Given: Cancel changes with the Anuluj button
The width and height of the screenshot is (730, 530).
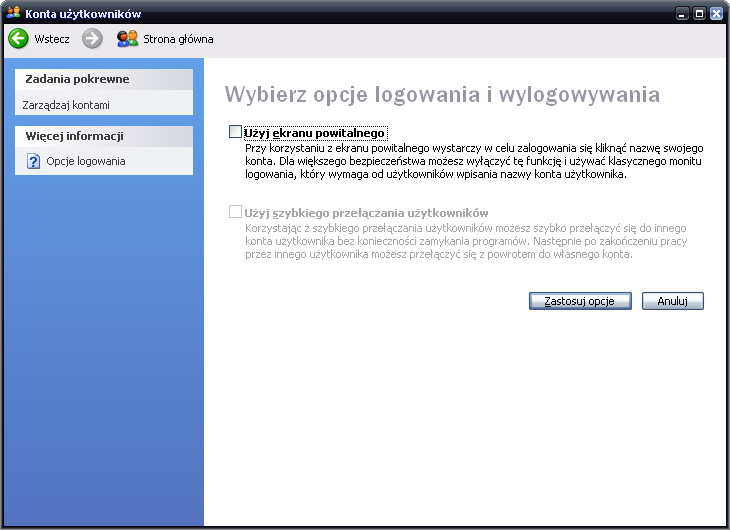Looking at the screenshot, I should (672, 301).
